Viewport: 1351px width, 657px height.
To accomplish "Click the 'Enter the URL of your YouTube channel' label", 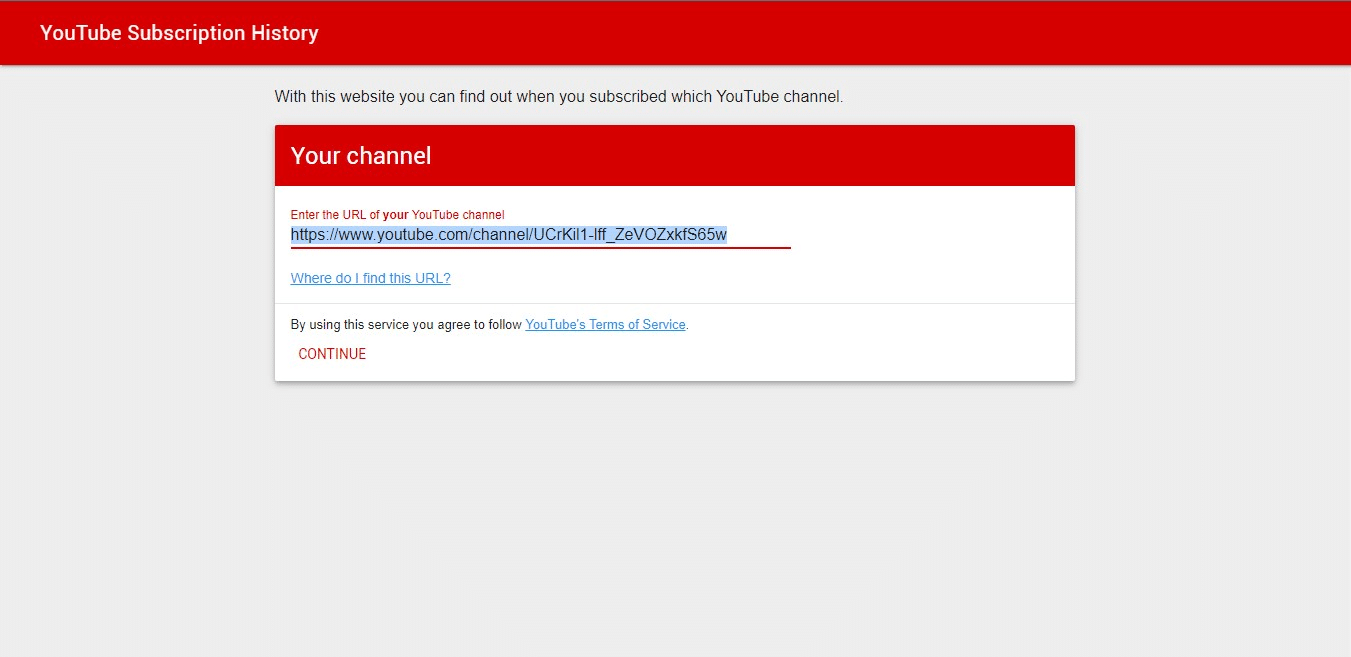I will pos(397,215).
